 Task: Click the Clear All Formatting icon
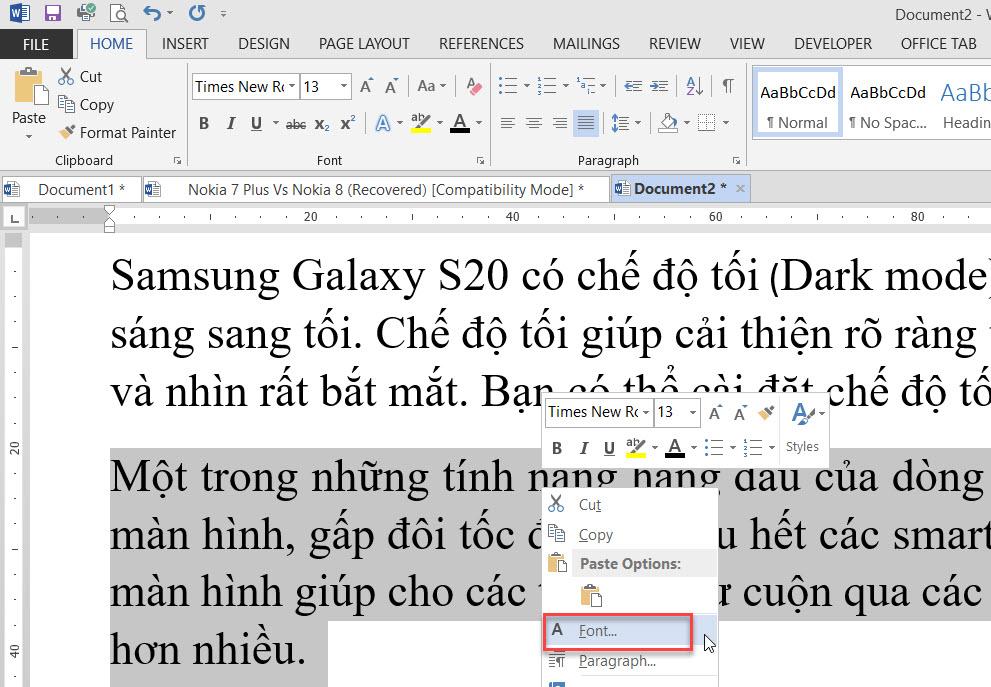(x=473, y=87)
